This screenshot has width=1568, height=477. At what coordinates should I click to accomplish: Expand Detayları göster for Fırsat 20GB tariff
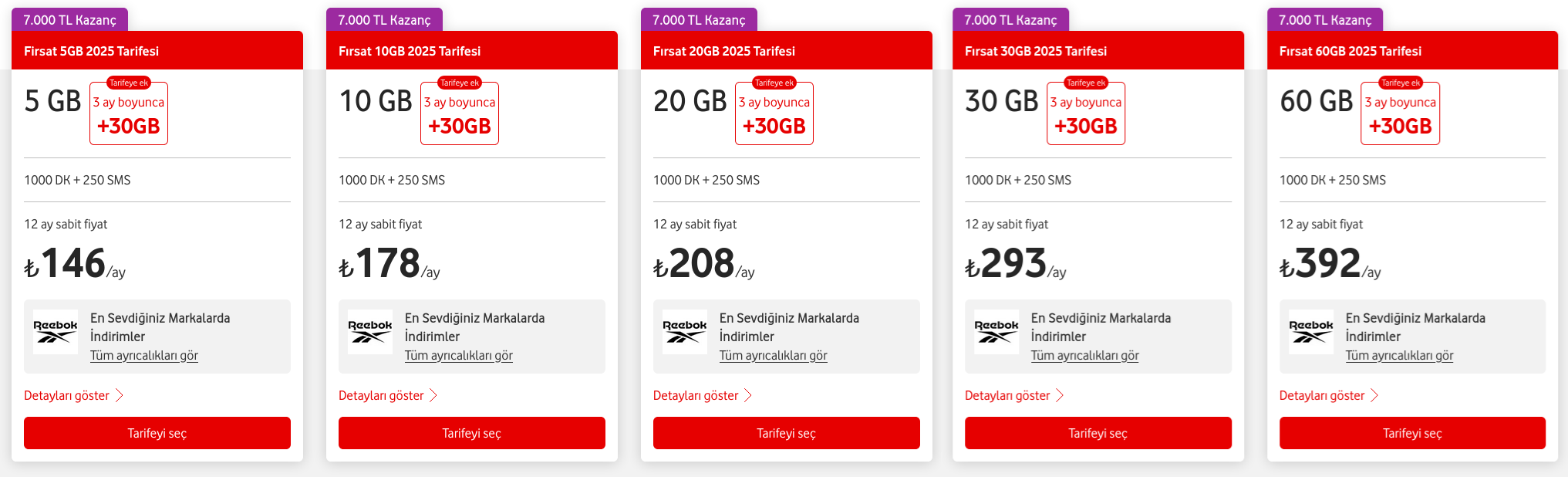[x=703, y=395]
